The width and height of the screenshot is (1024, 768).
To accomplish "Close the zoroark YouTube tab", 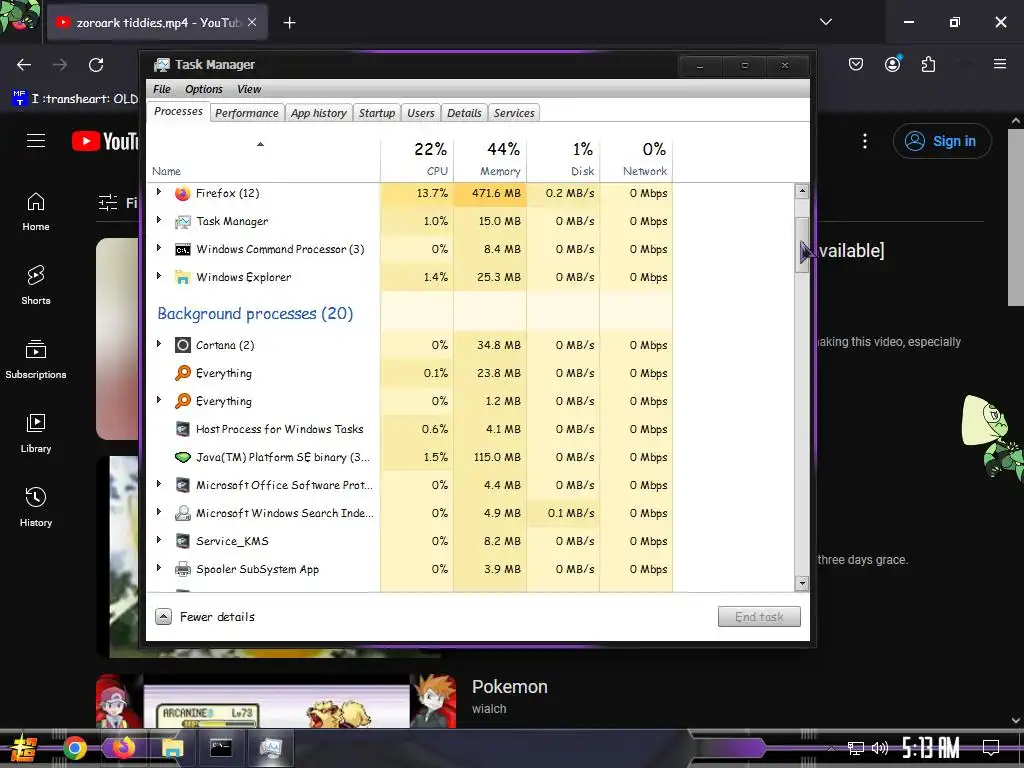I will click(x=252, y=22).
